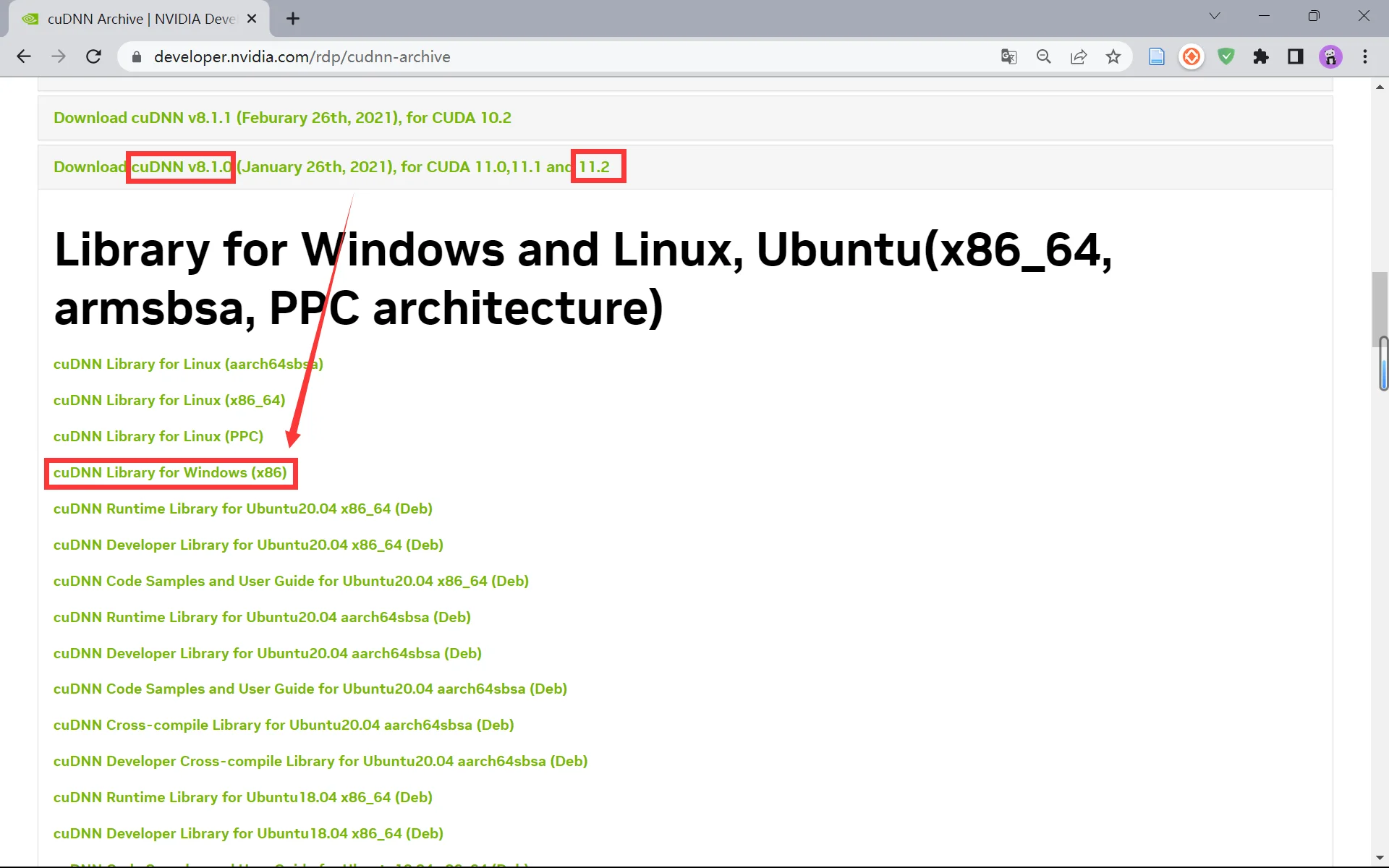Expand the tab search chevron
Image resolution: width=1389 pixels, height=868 pixels.
tap(1215, 16)
